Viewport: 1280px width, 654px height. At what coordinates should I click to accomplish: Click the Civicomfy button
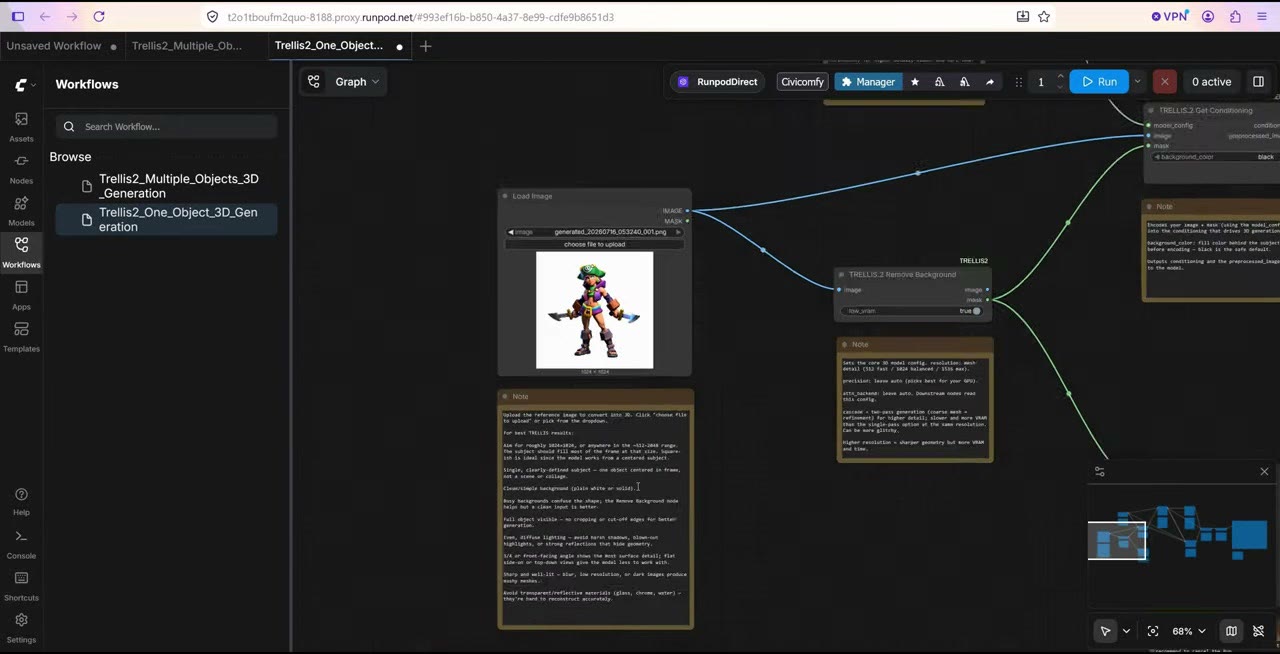point(802,82)
